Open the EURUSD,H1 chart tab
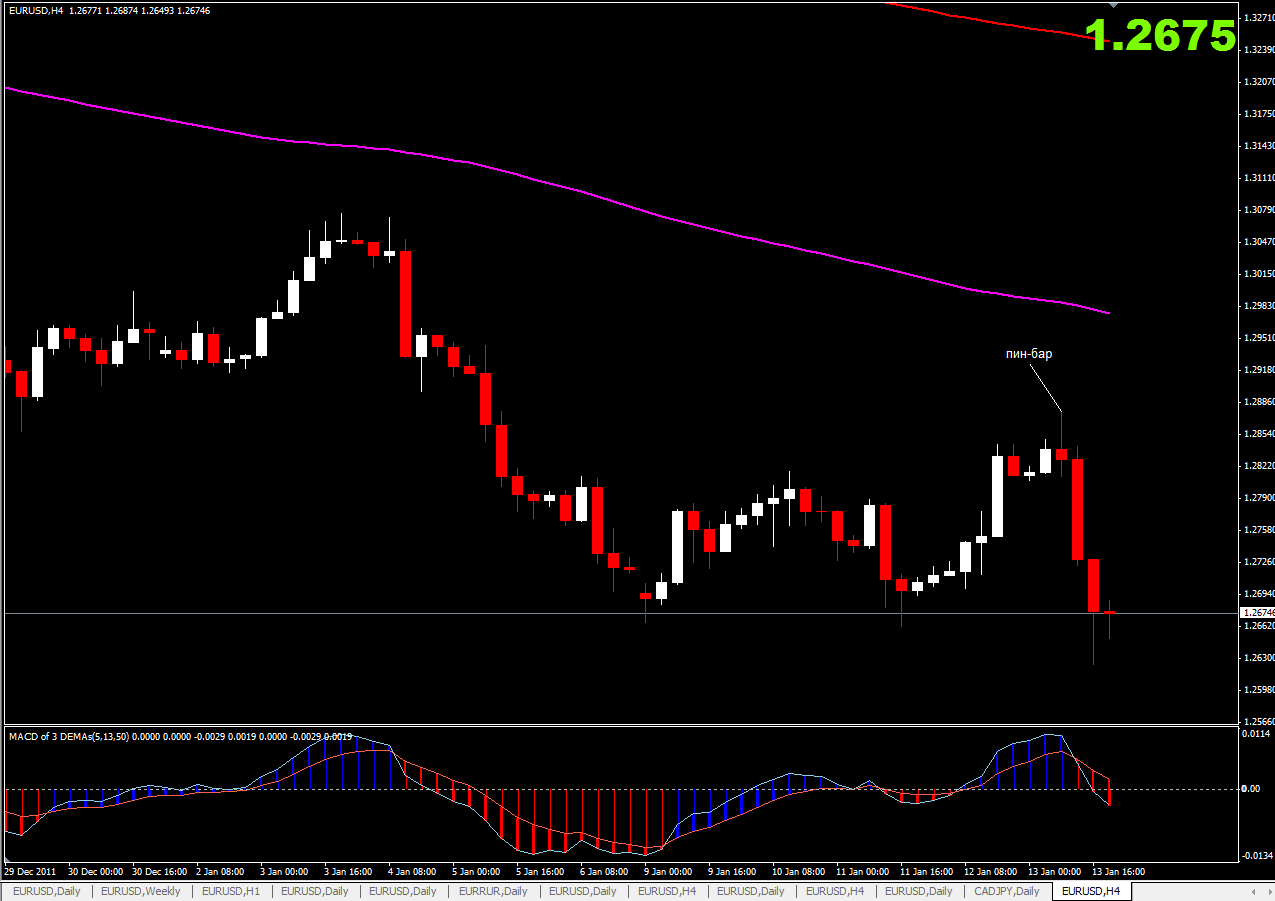 tap(230, 891)
